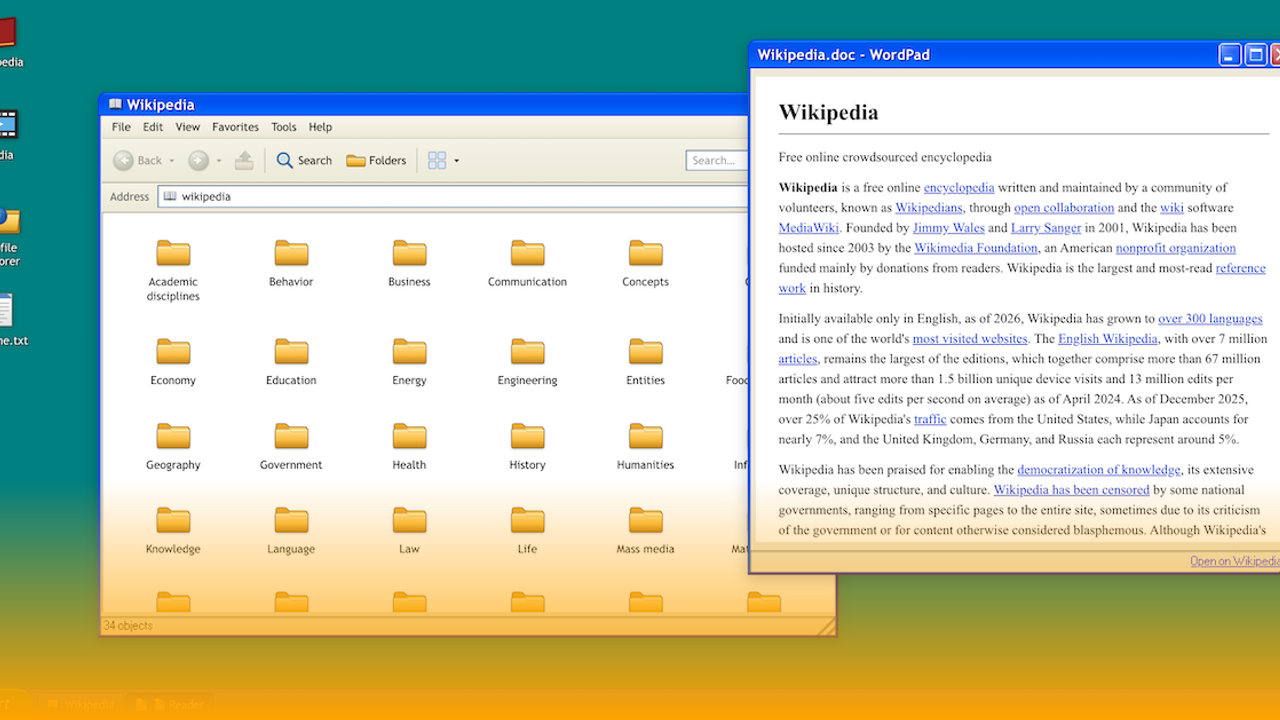Open the Favorites menu

235,127
